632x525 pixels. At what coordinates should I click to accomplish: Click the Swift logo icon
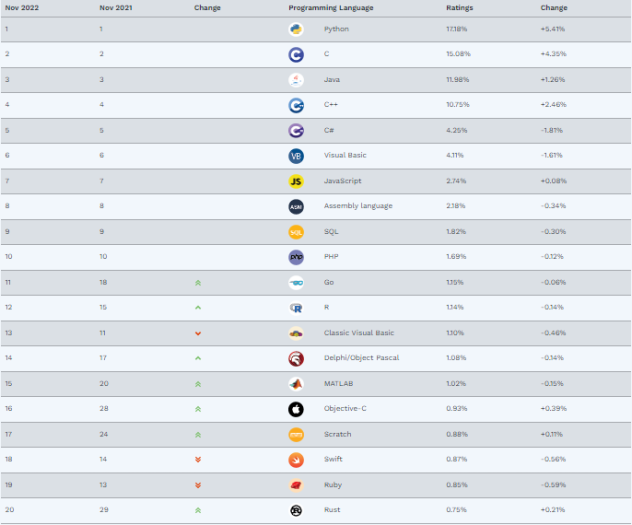point(296,459)
